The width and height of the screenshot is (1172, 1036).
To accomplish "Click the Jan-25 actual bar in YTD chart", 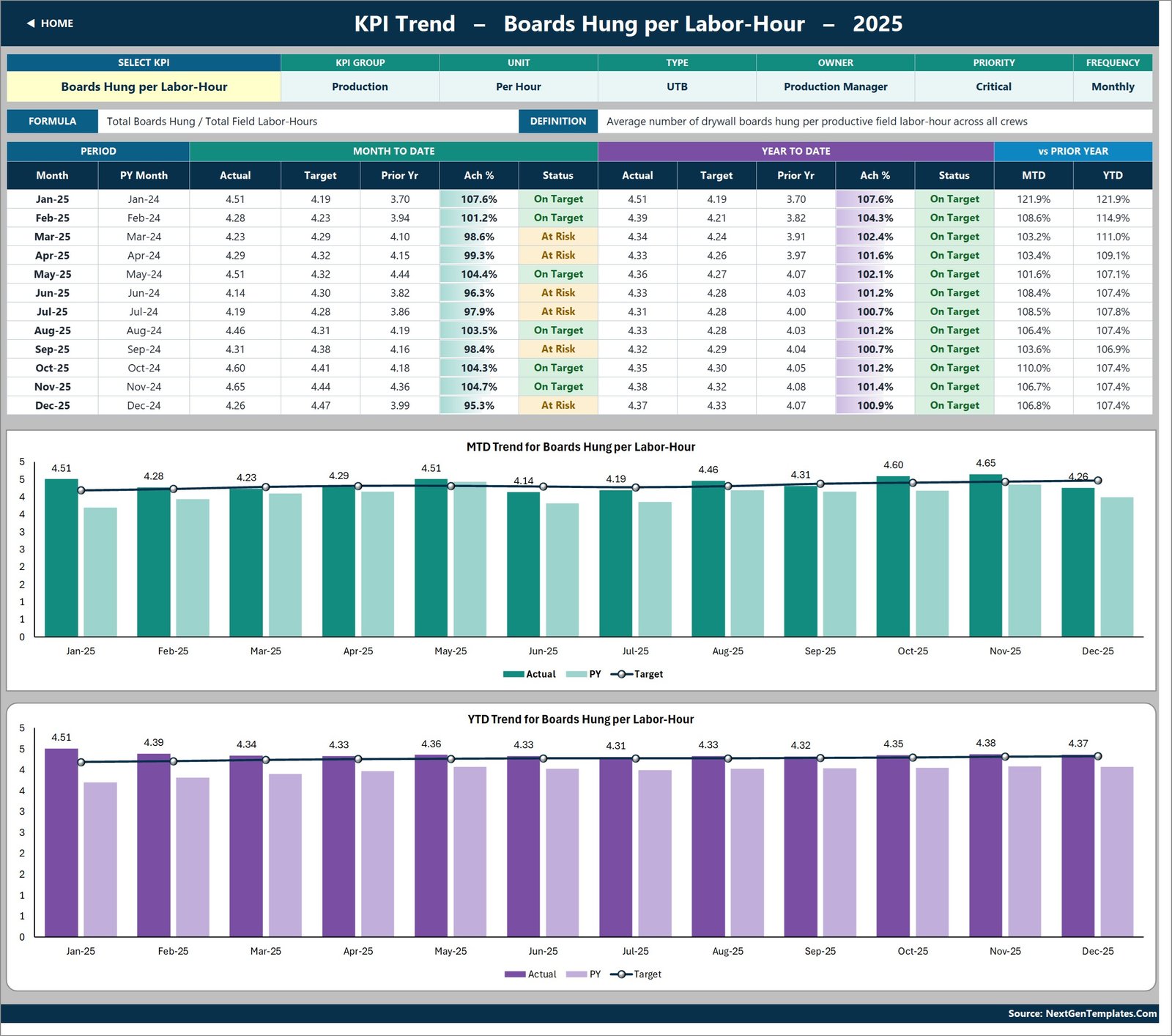I will [62, 843].
